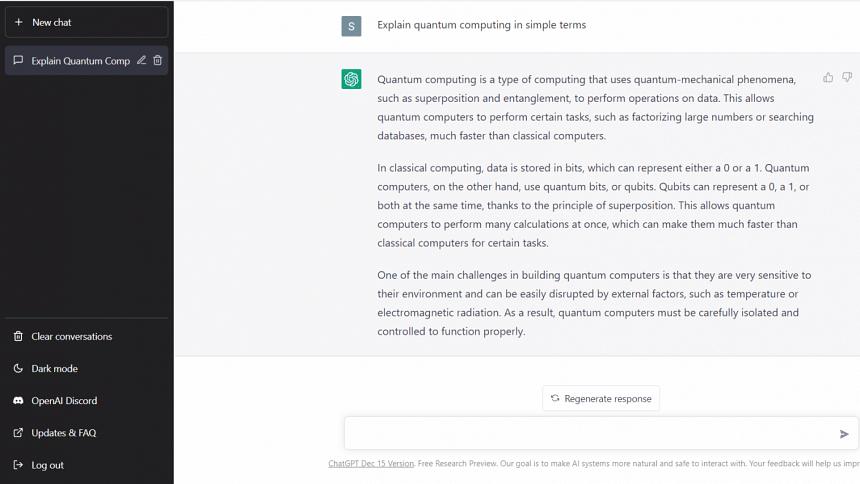Choose Log out from sidebar
The height and width of the screenshot is (484, 860).
tap(47, 465)
